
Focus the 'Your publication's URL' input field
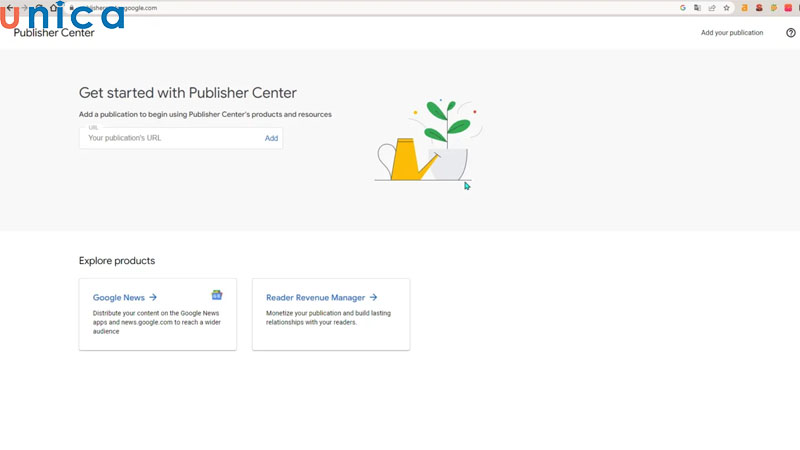tap(170, 138)
